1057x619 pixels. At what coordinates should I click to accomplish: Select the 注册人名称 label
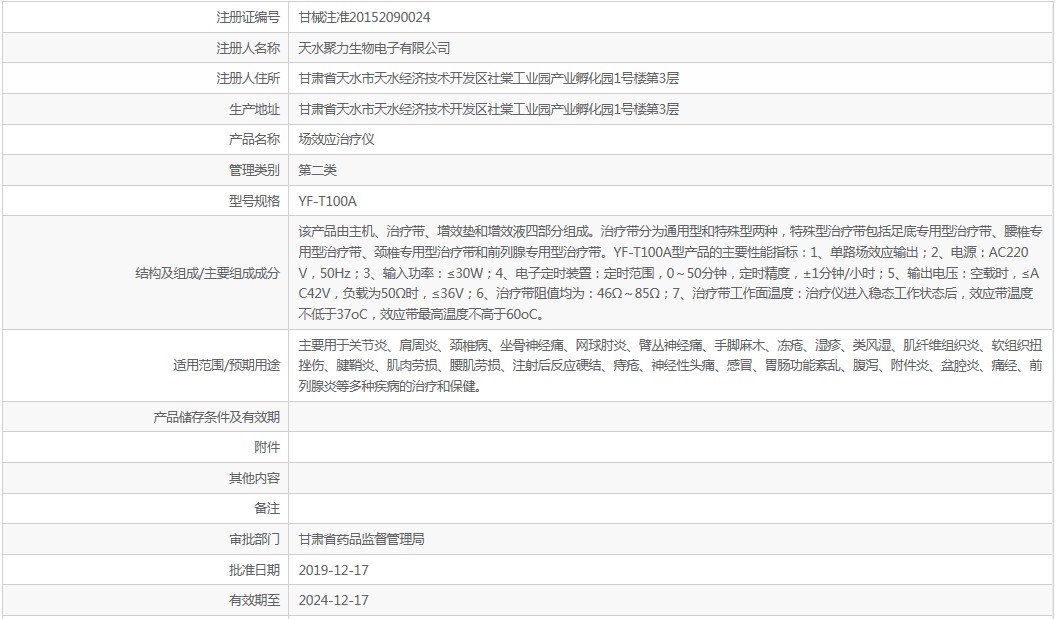(247, 48)
